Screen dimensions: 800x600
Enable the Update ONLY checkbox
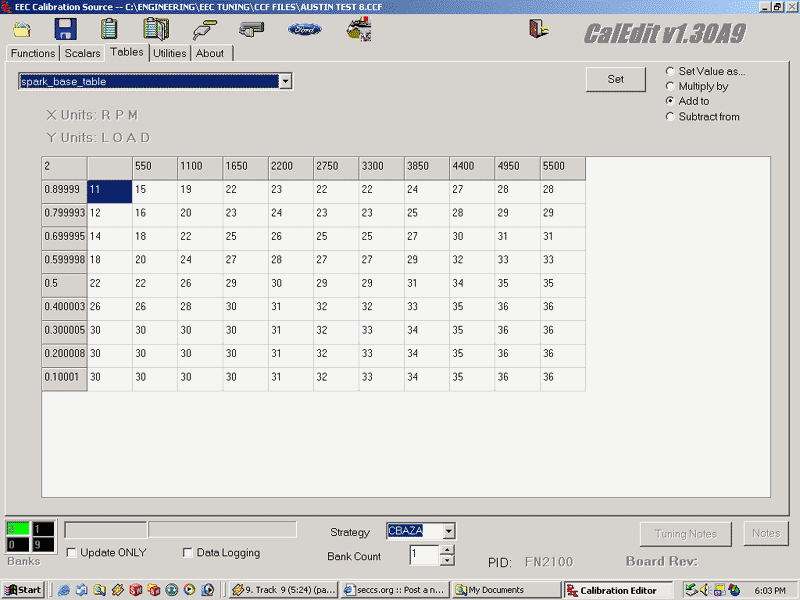[x=72, y=553]
